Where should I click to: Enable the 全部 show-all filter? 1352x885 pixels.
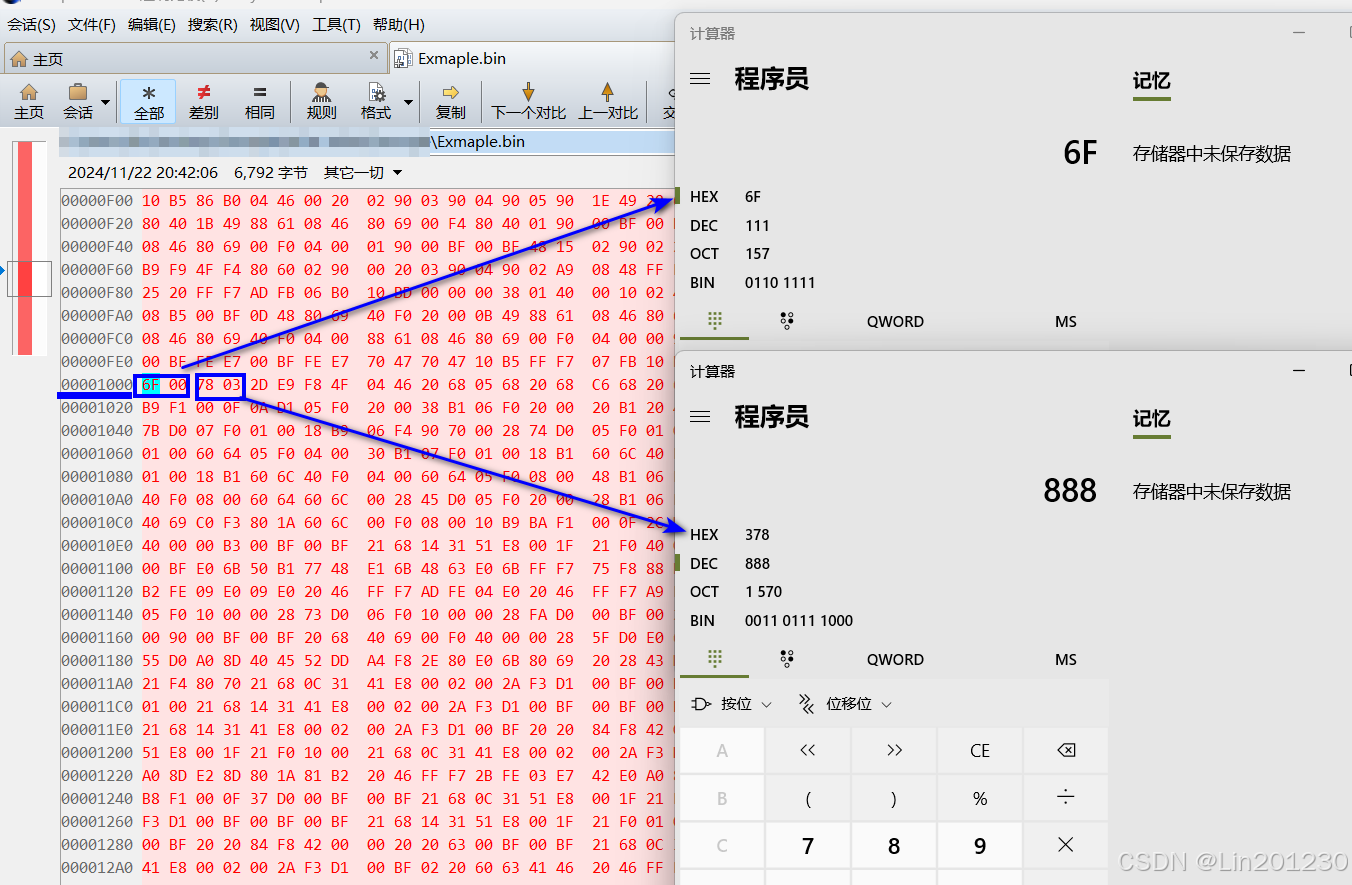[148, 101]
